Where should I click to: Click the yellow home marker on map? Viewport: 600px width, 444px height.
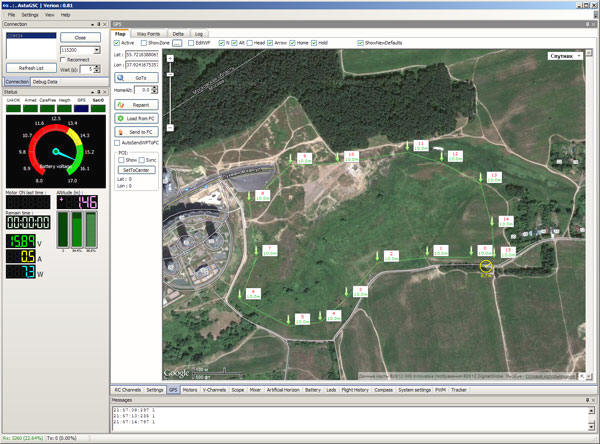coord(486,267)
